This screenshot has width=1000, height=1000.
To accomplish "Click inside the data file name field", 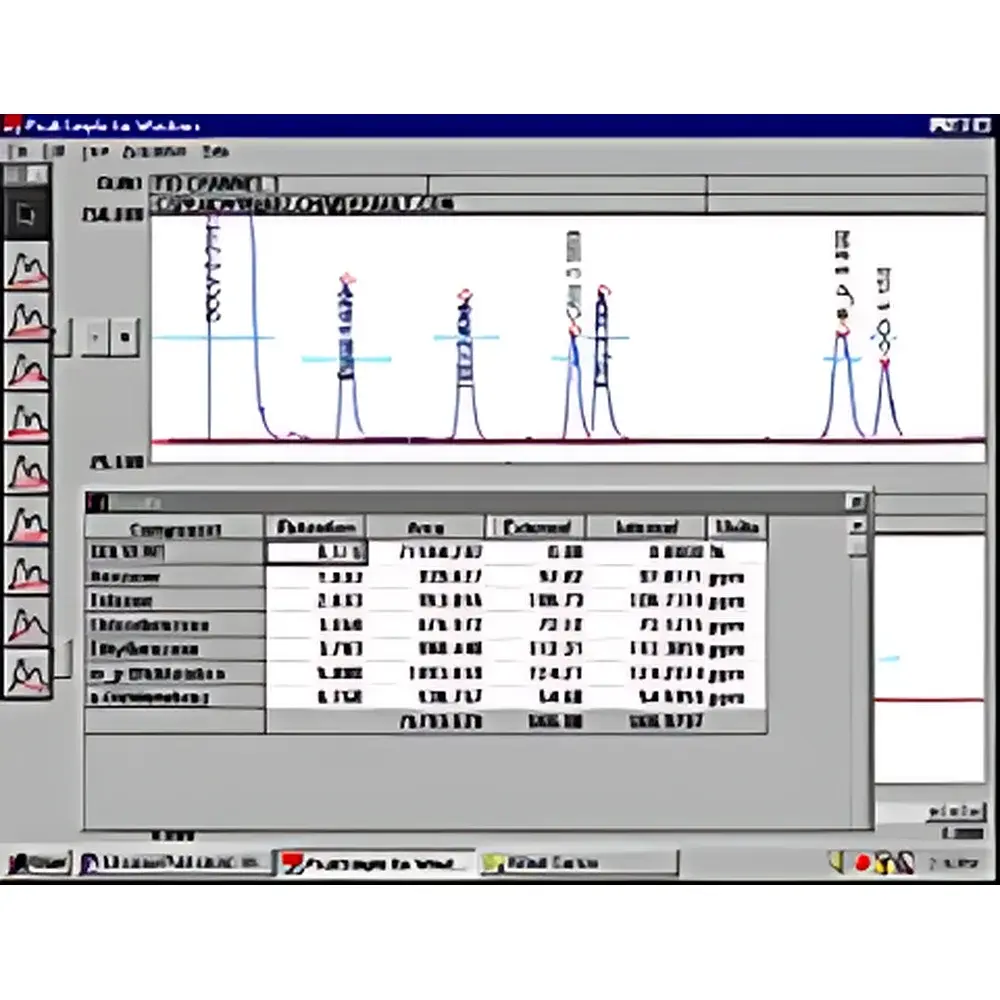I will click(300, 201).
